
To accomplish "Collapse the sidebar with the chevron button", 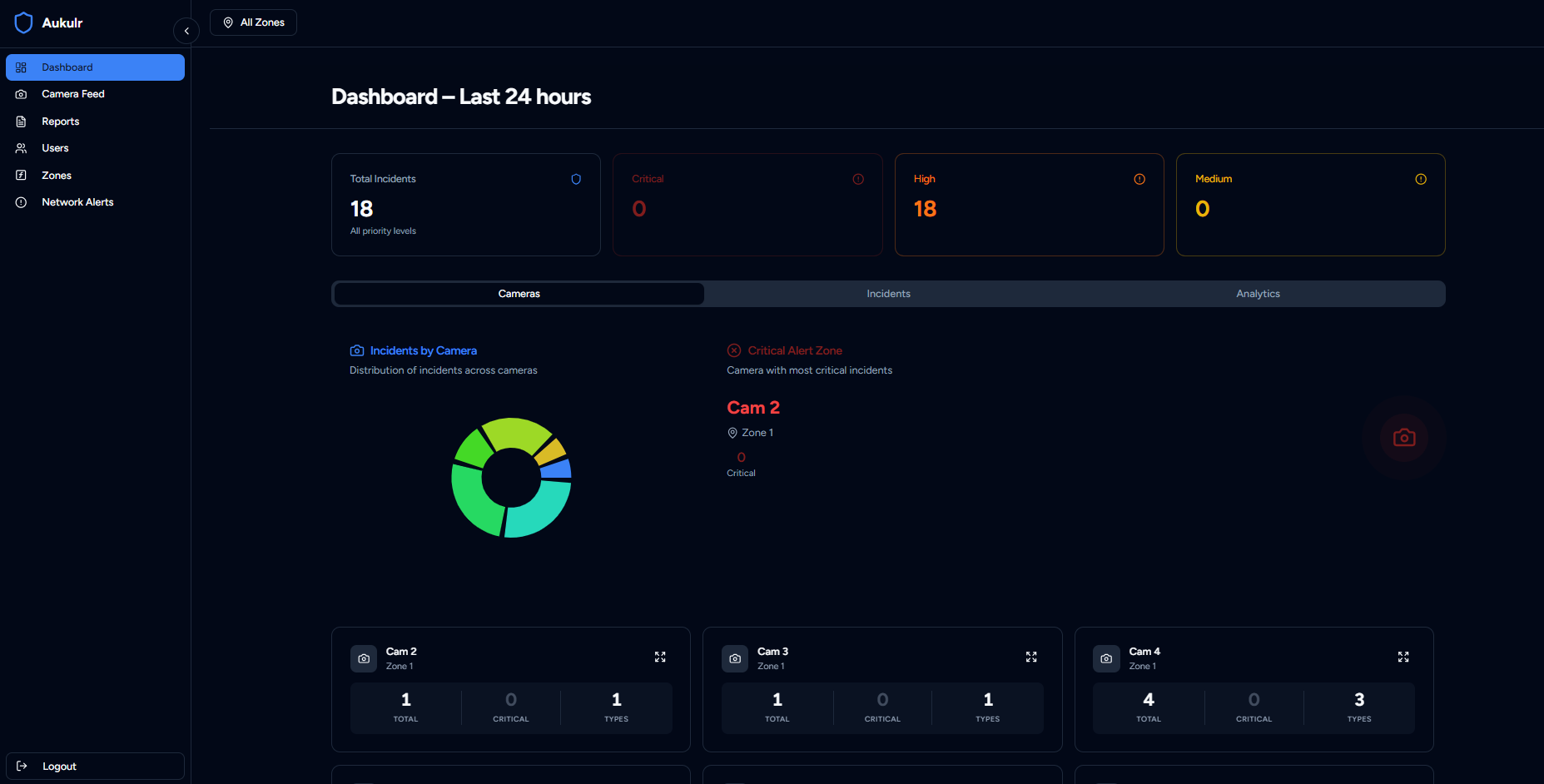I will 186,31.
